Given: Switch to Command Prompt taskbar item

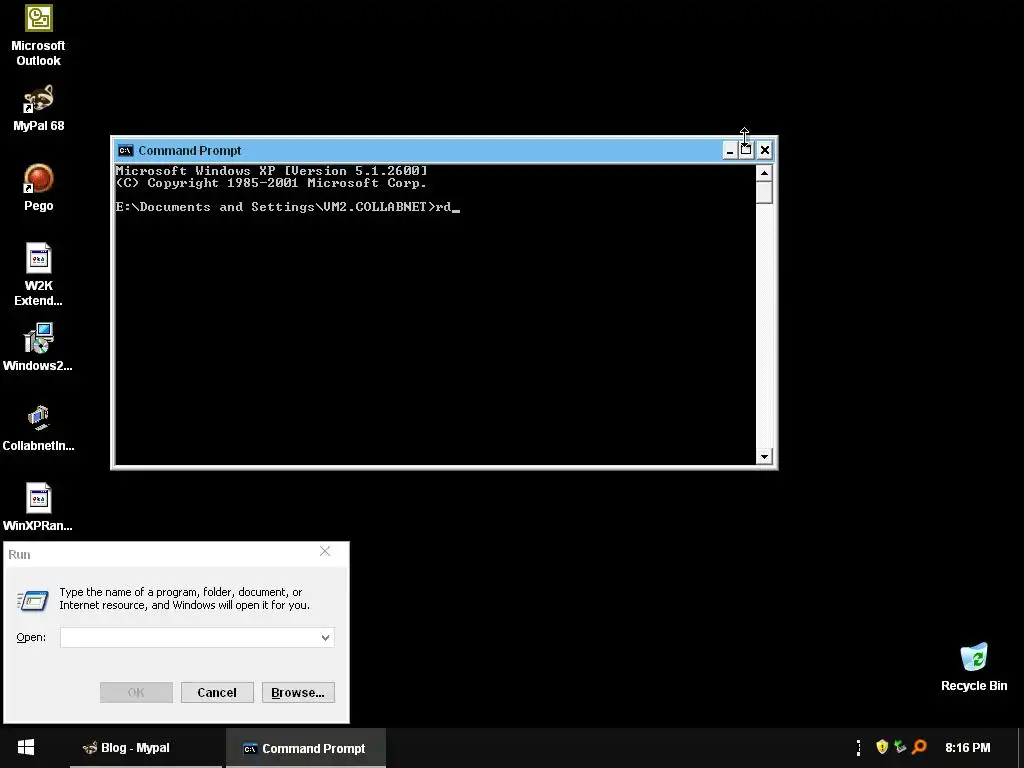Looking at the screenshot, I should [x=306, y=748].
